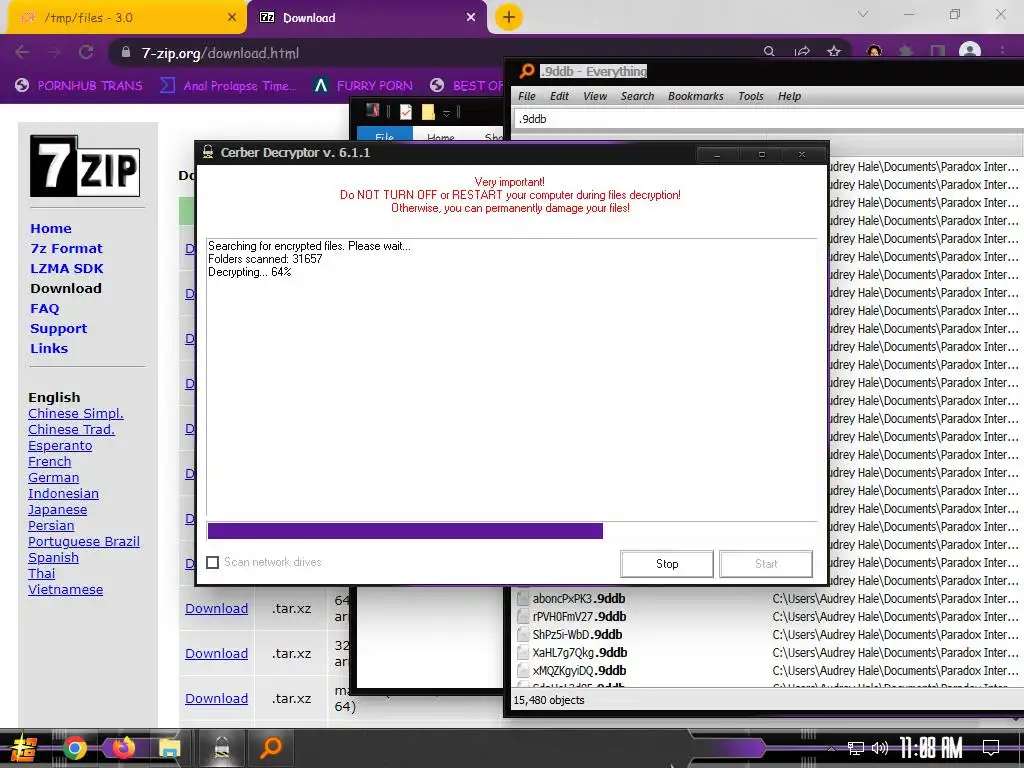Share this page using the share icon
This screenshot has width=1024, height=768.
coord(802,51)
